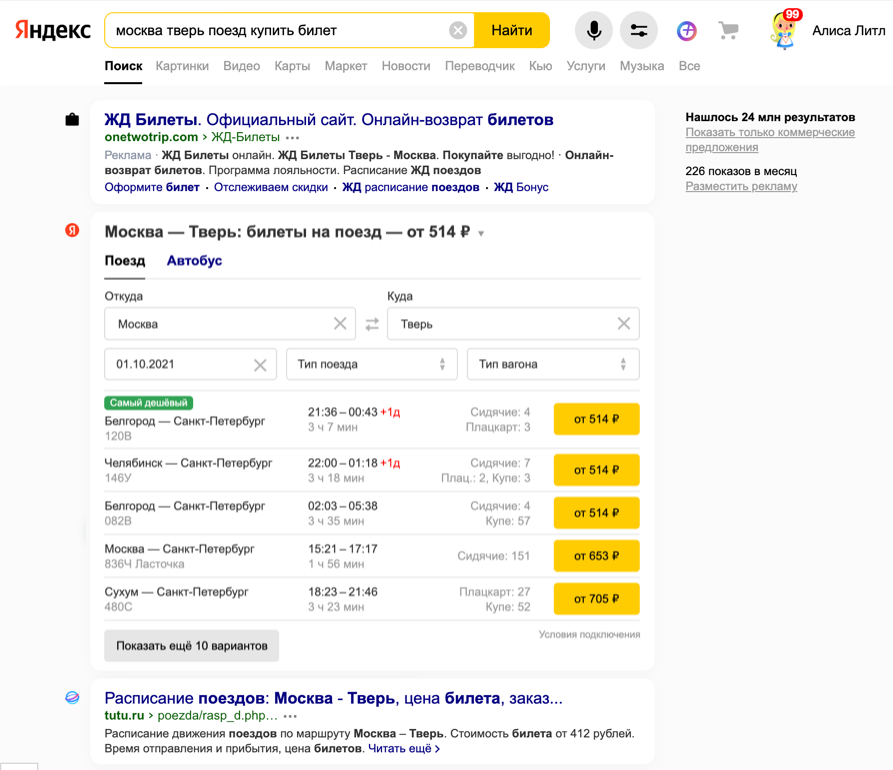Open the Тип вагона dropdown
This screenshot has height=770, width=893.
552,365
